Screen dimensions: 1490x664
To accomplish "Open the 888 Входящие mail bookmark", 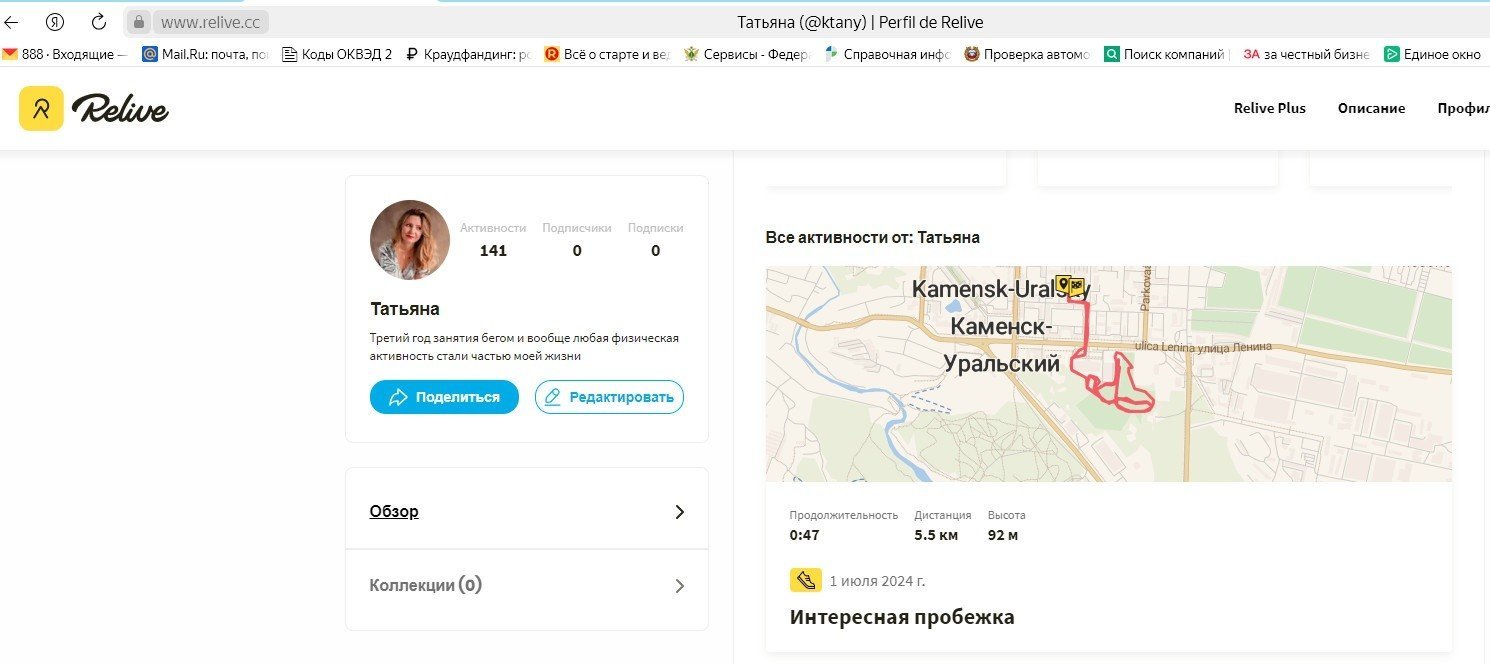I will [65, 55].
